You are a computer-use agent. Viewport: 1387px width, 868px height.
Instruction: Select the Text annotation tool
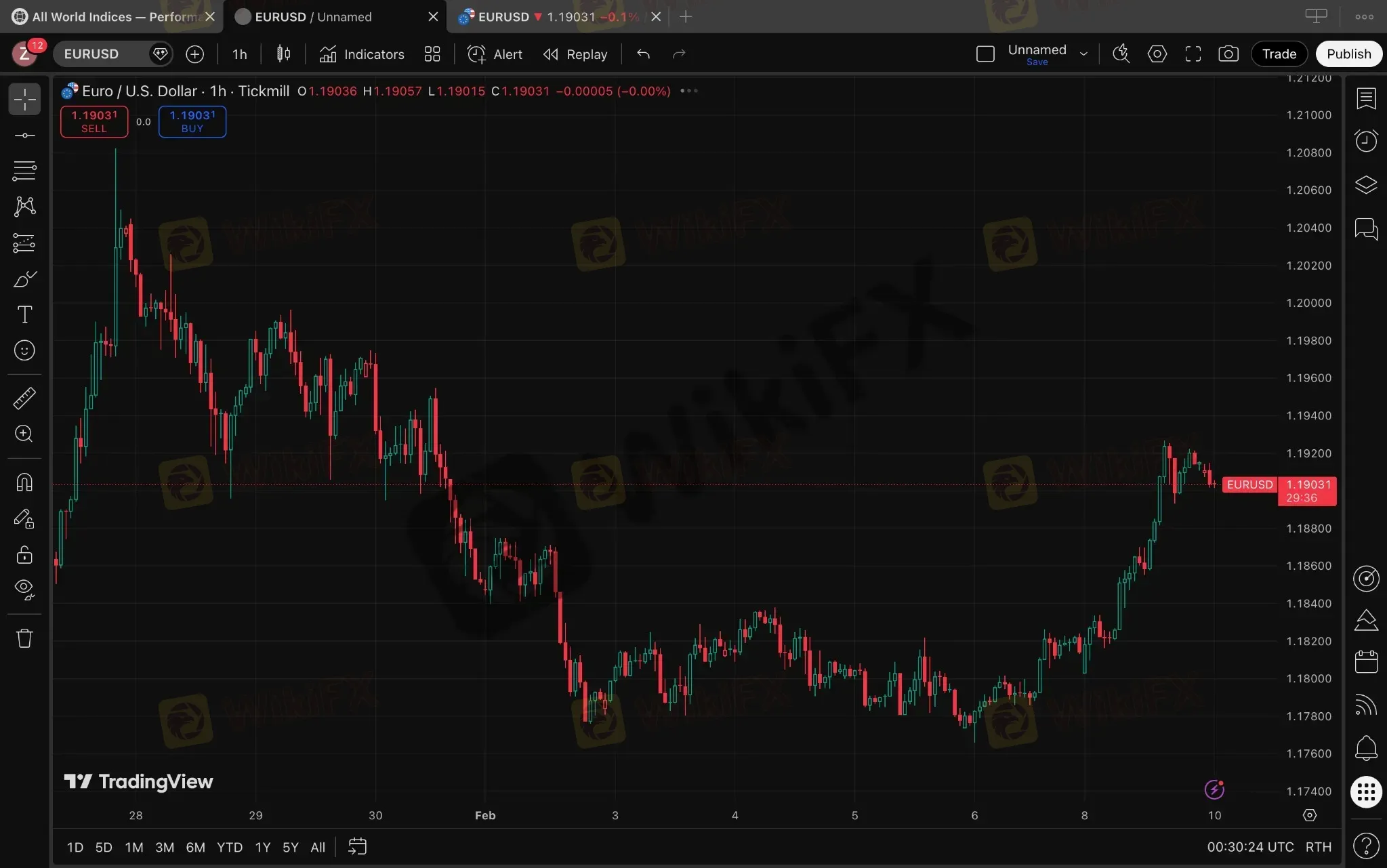pyautogui.click(x=24, y=314)
